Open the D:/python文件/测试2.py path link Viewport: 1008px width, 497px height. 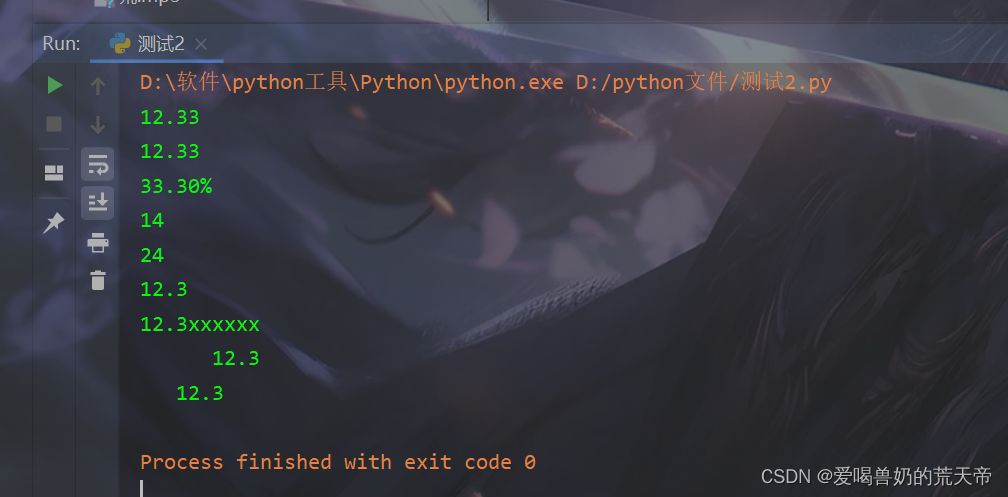pyautogui.click(x=704, y=82)
